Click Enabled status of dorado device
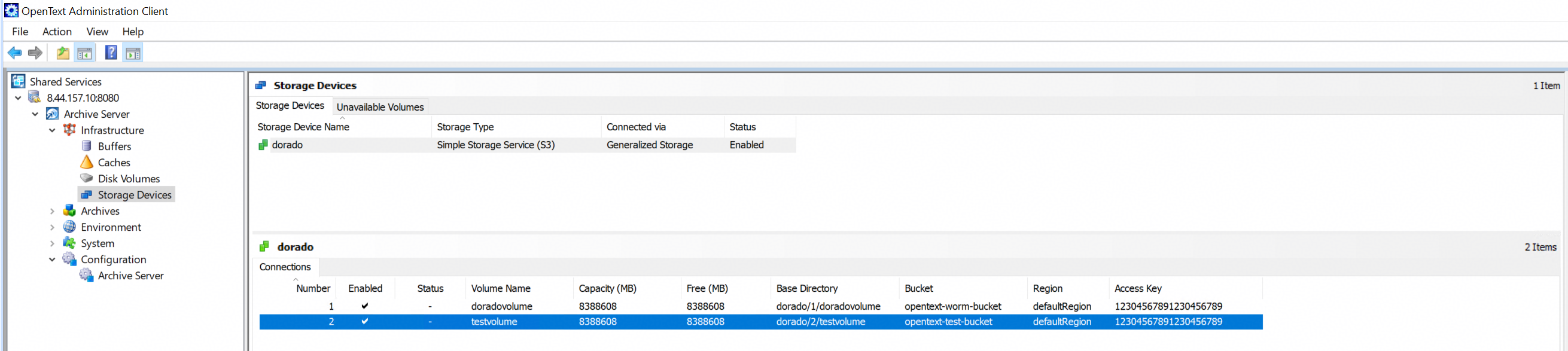Viewport: 1568px width, 351px height. point(746,145)
